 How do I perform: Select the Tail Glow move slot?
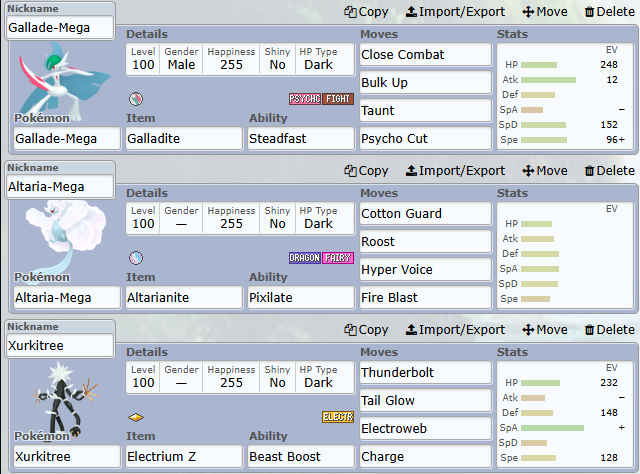point(426,401)
